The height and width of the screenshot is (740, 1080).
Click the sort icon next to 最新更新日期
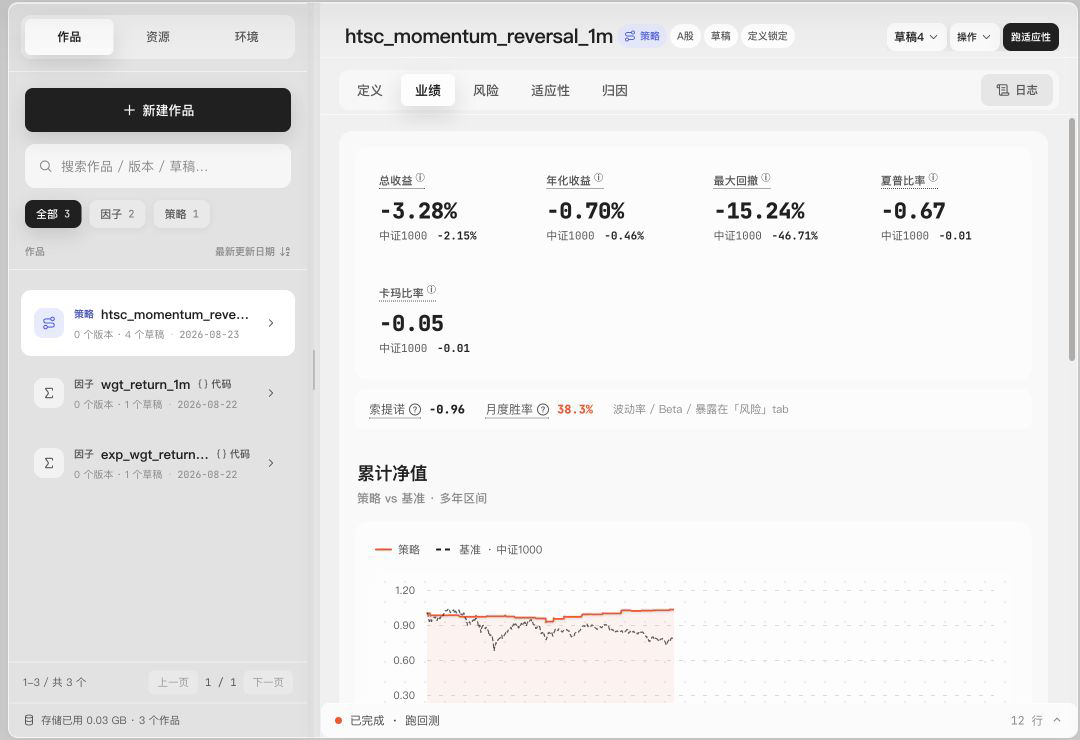click(x=285, y=251)
